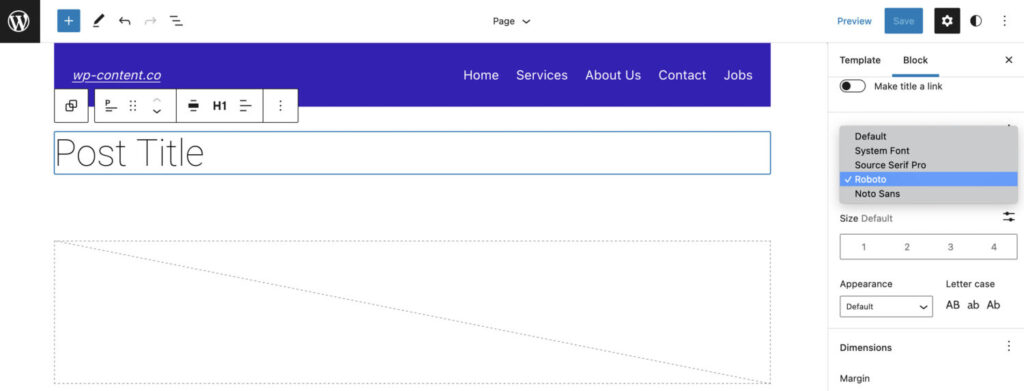Click the empty post content placeholder block
1024x391 pixels.
pyautogui.click(x=412, y=312)
